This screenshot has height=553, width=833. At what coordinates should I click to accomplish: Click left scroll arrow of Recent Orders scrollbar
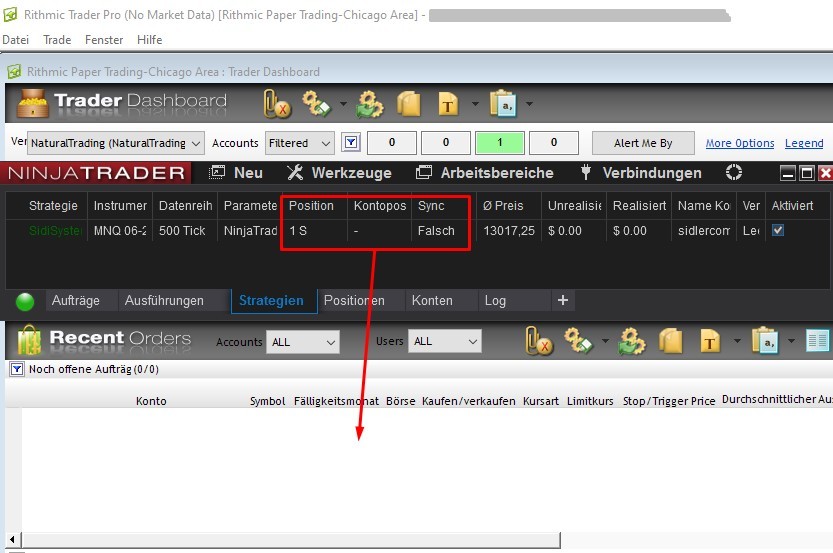(x=12, y=540)
